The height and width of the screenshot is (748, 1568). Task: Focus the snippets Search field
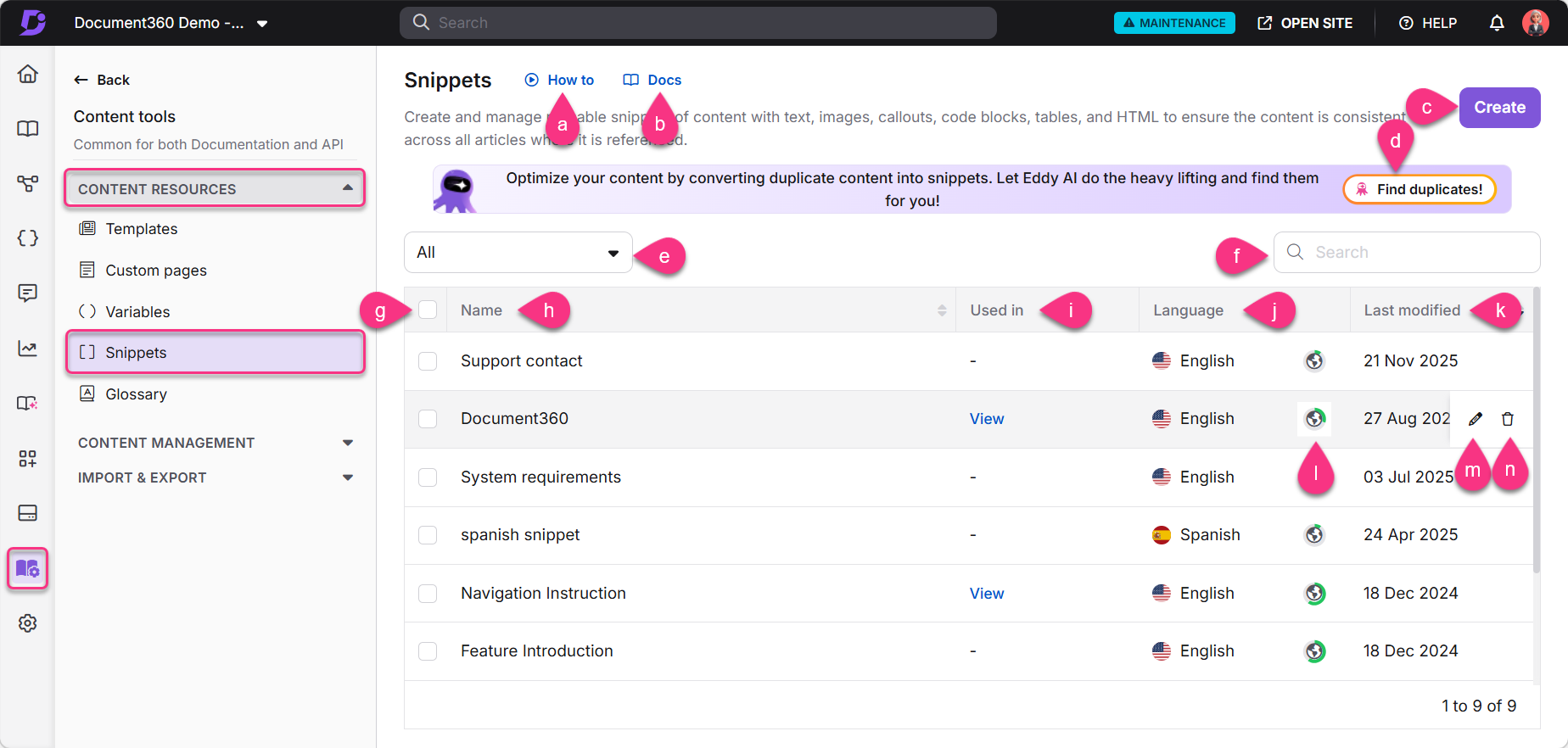pyautogui.click(x=1407, y=253)
